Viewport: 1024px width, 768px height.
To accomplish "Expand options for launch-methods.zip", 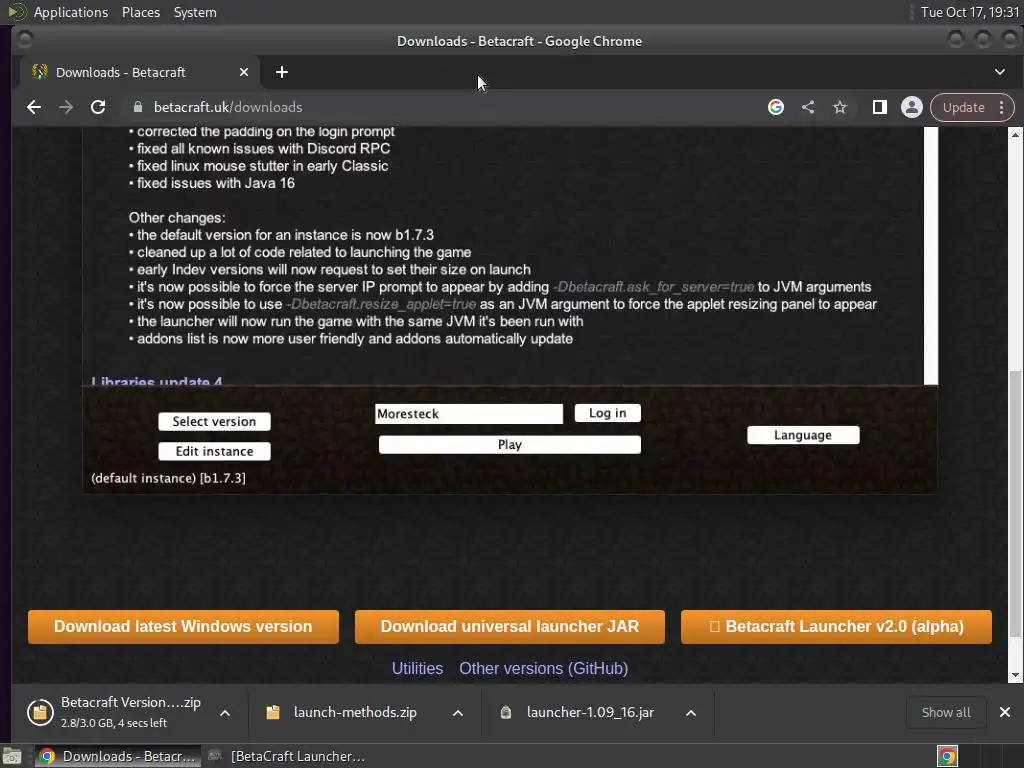I will pyautogui.click(x=458, y=712).
